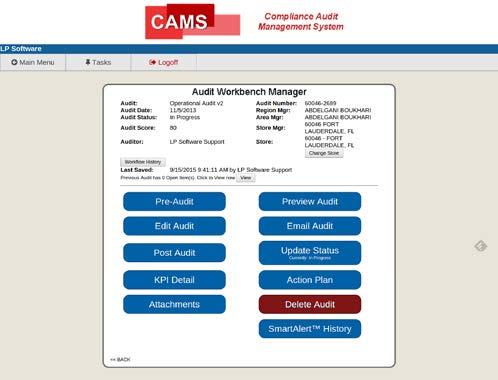Click the Audit Score value 80
Viewport: 498px width, 380px height.
click(x=173, y=128)
